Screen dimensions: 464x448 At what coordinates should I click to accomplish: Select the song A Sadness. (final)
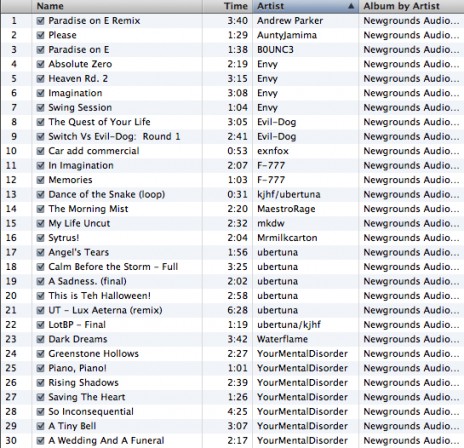click(87, 281)
